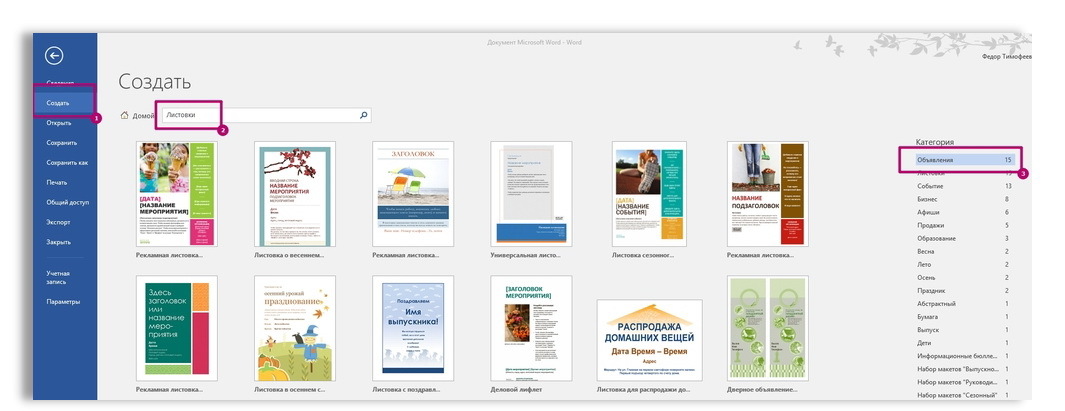Screen dimensions: 1065x411
Task: Select Универсальная листовка template
Action: [530, 193]
